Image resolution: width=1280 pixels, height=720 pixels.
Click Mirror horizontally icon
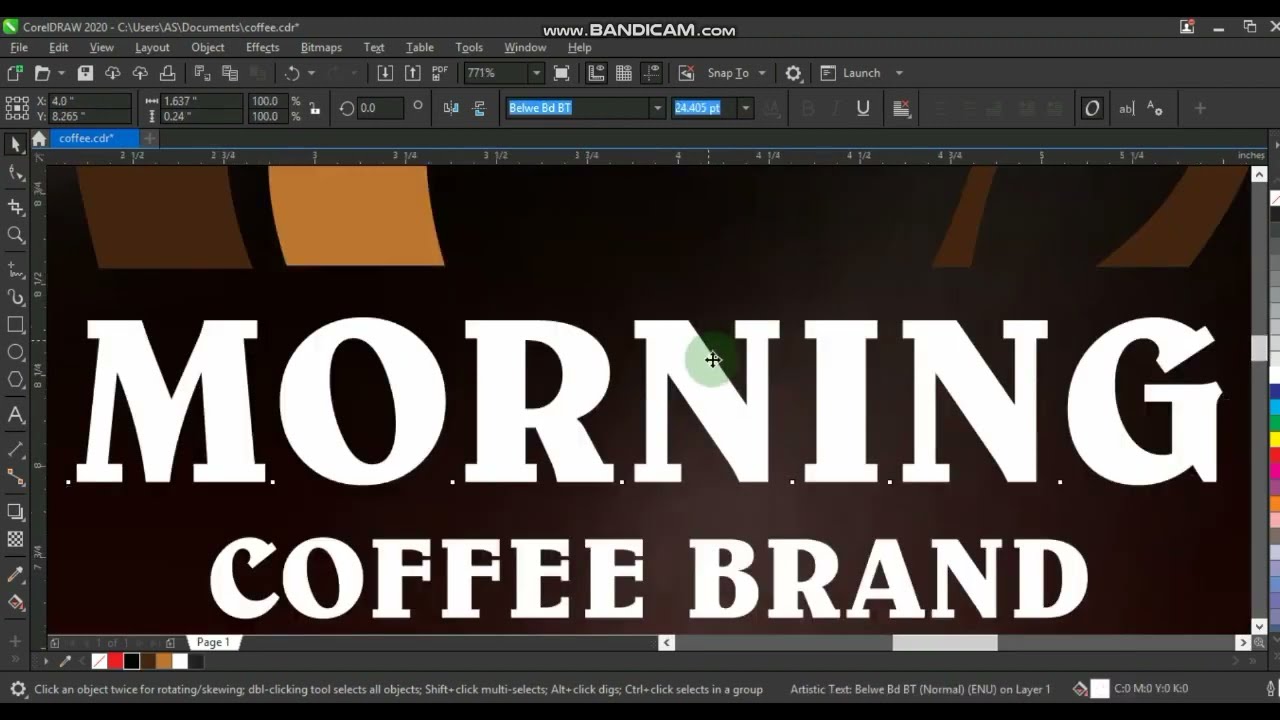pyautogui.click(x=451, y=108)
